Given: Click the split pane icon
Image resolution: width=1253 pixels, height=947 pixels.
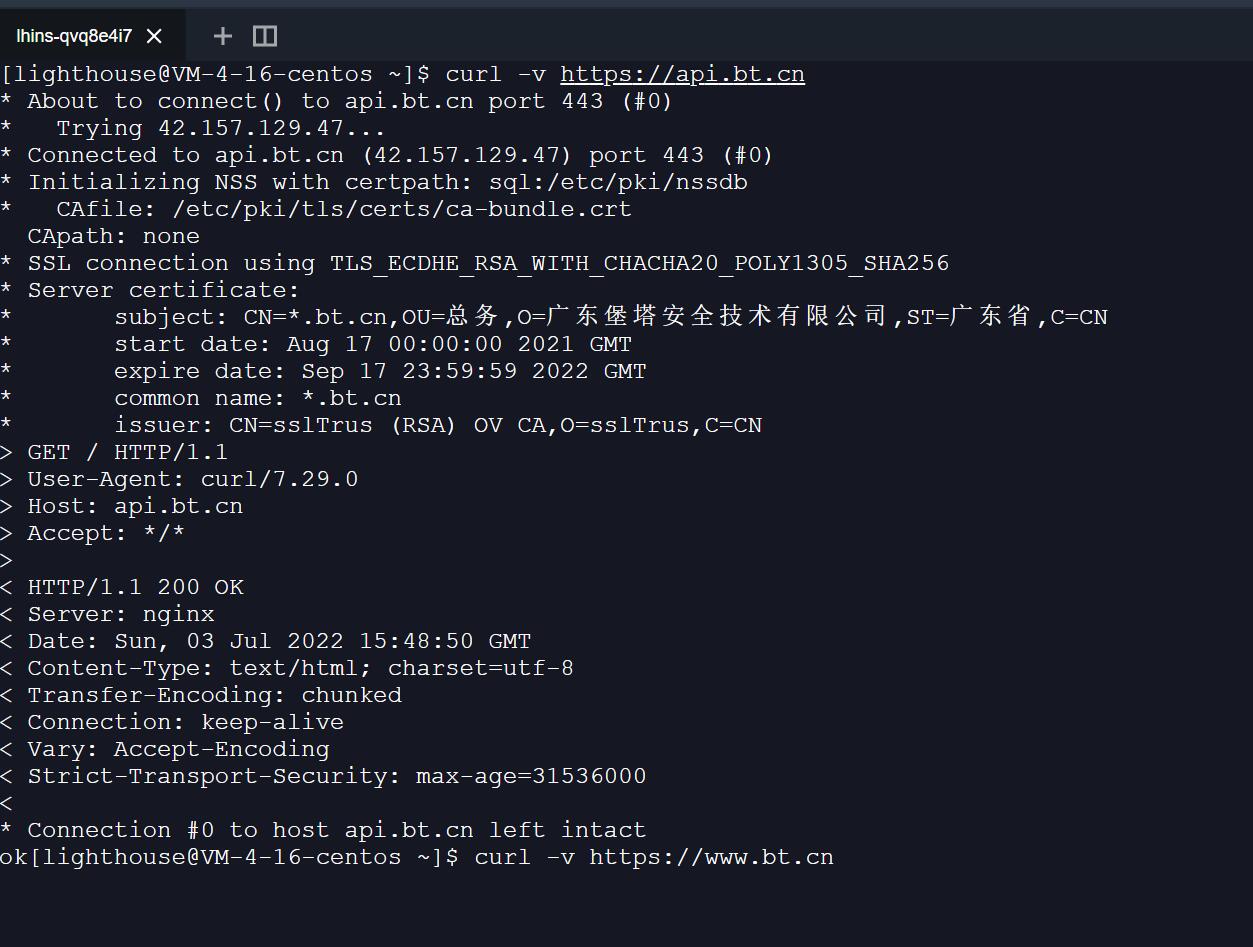Looking at the screenshot, I should 265,36.
